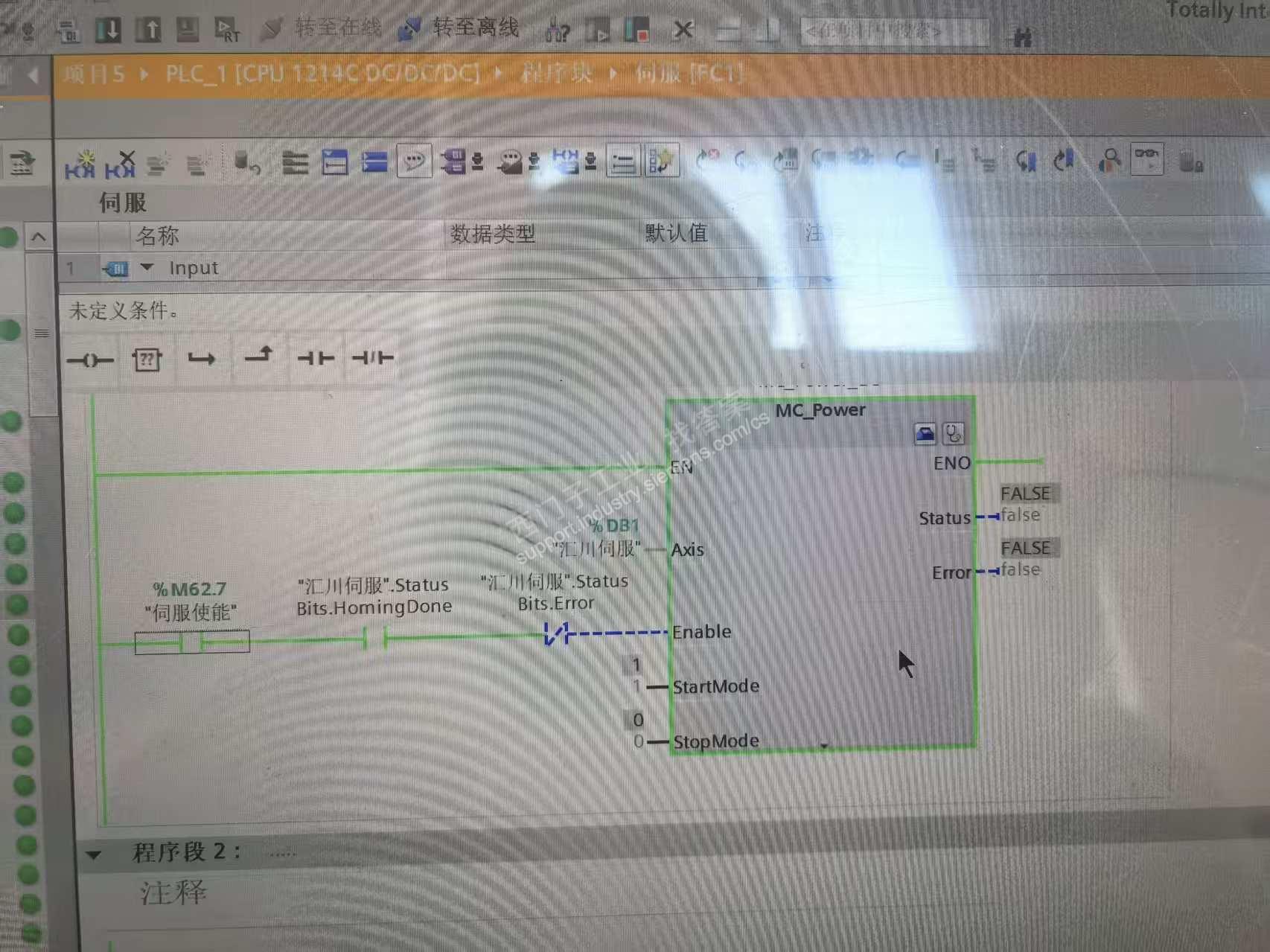Click the 伺服 [FC1] breadcrumb item

pos(689,74)
